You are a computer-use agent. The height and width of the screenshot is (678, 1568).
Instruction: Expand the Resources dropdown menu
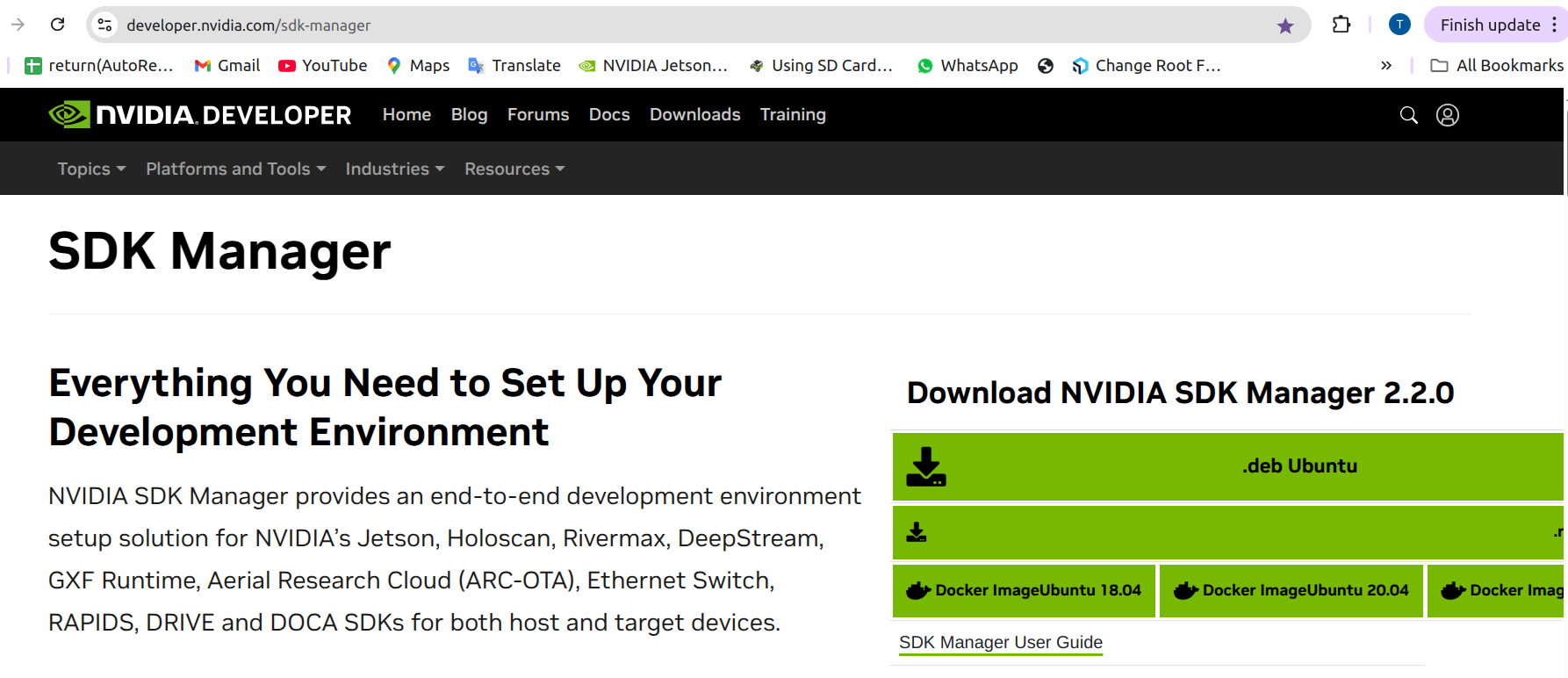[514, 169]
